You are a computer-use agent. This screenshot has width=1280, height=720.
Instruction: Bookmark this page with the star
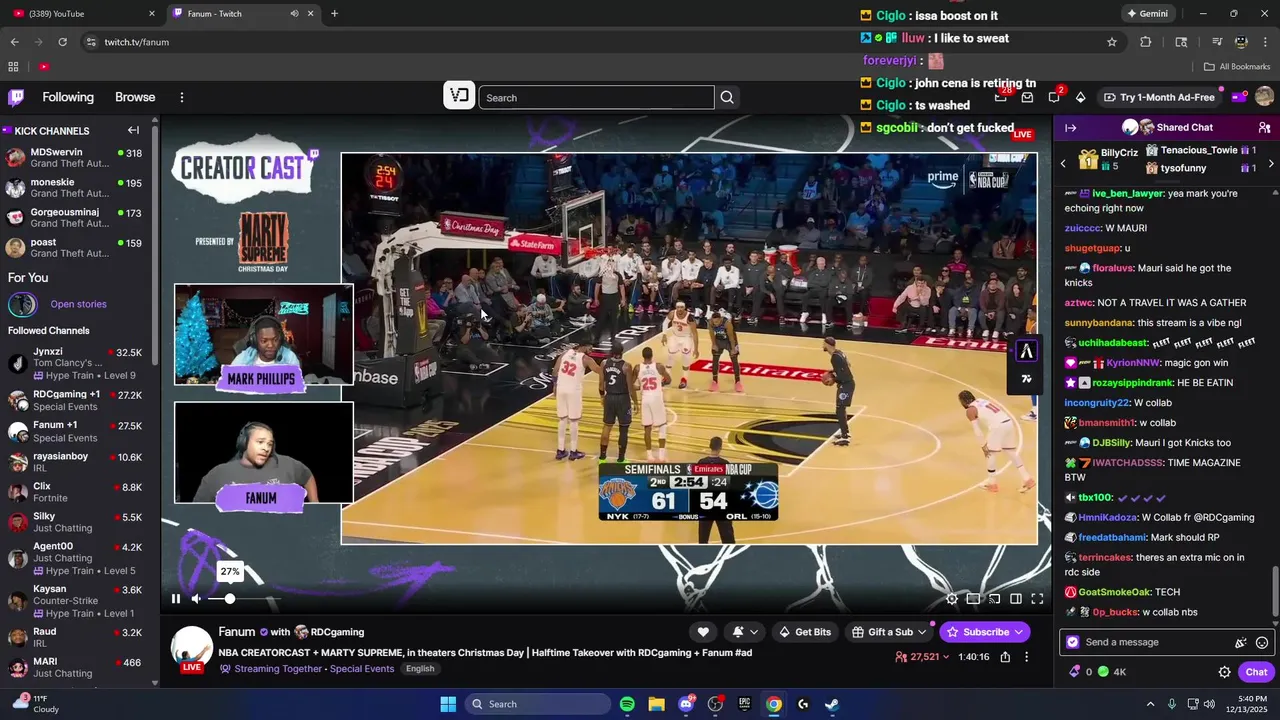click(1111, 42)
